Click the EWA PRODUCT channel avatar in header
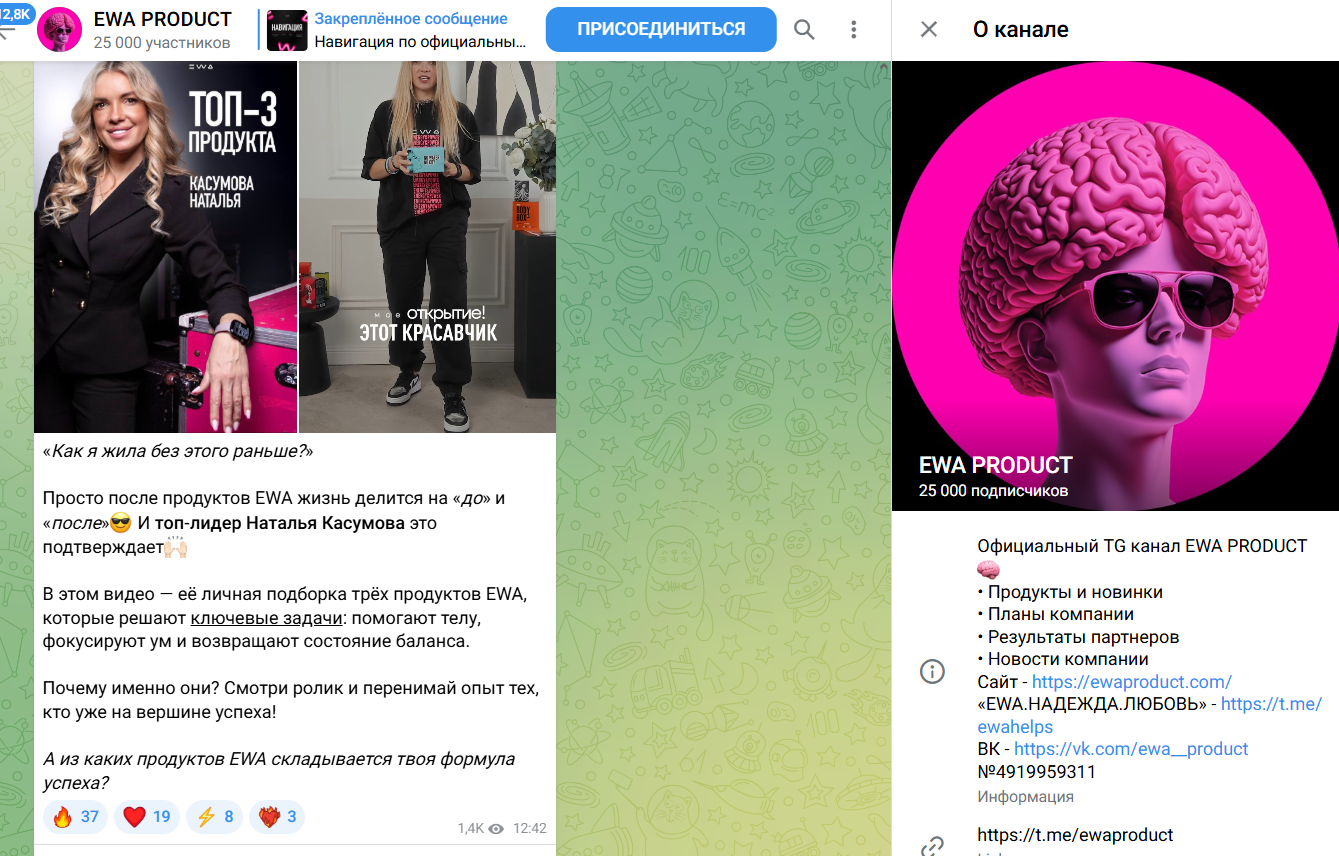1339x856 pixels. point(59,30)
